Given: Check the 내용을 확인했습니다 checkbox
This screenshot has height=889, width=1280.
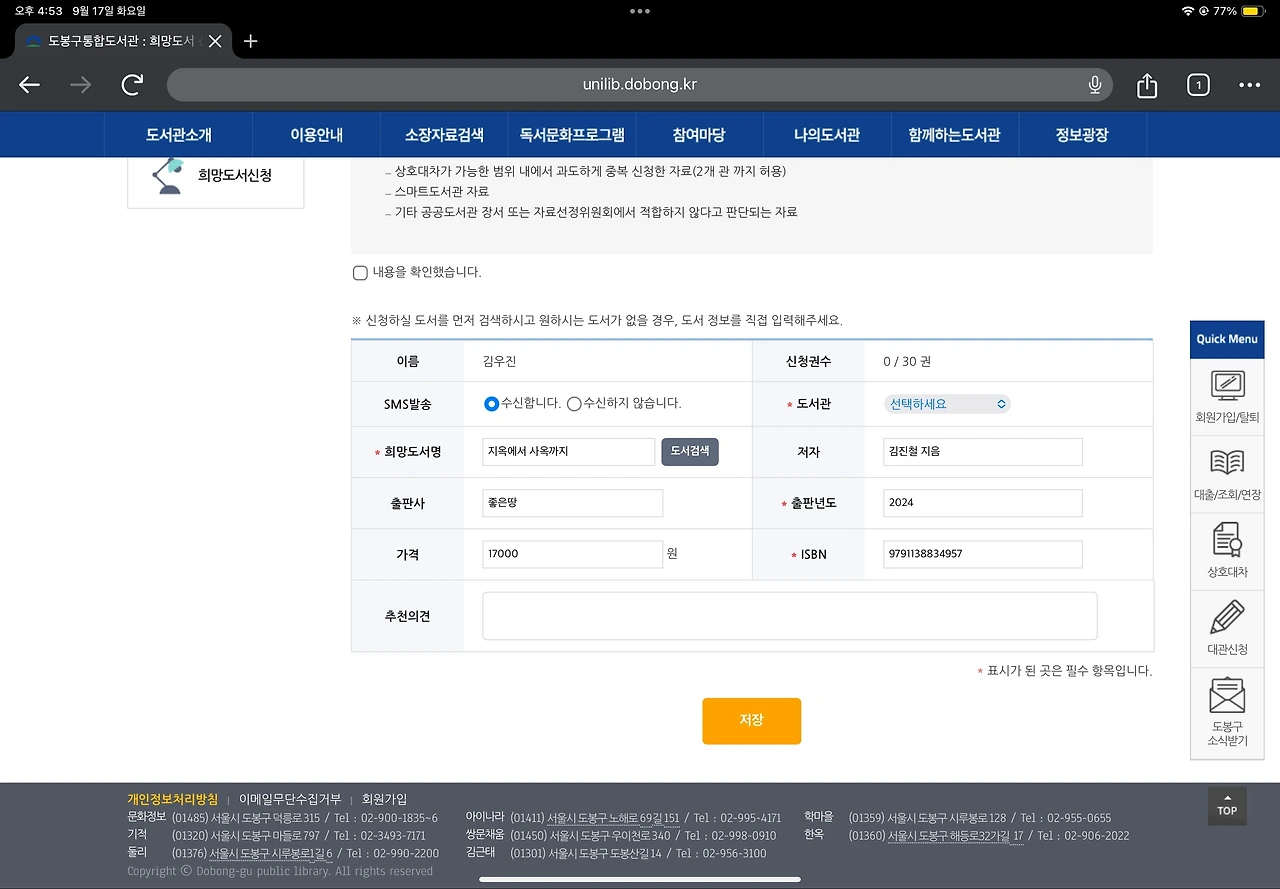Looking at the screenshot, I should click(x=359, y=272).
